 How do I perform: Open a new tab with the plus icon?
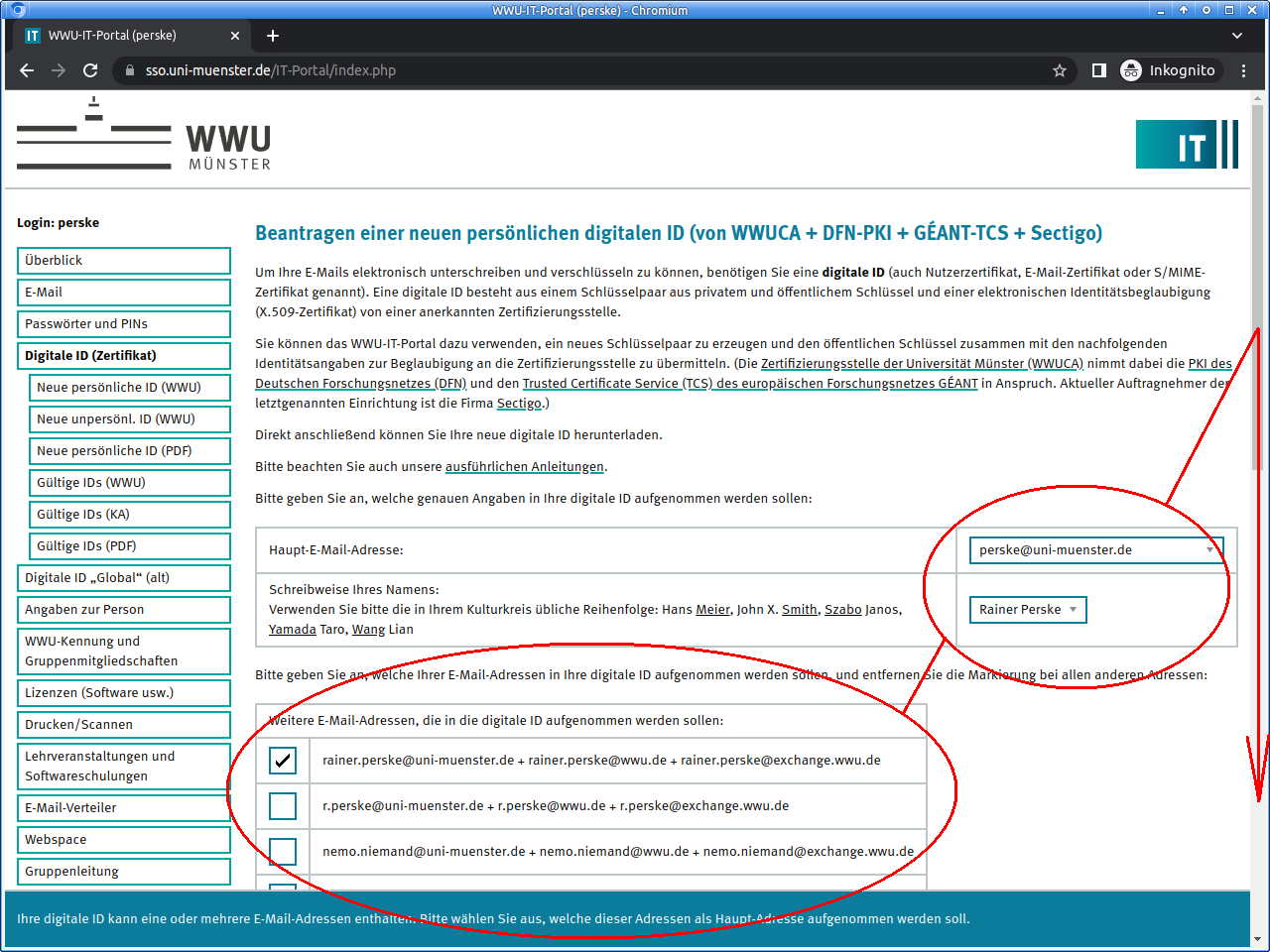(273, 36)
